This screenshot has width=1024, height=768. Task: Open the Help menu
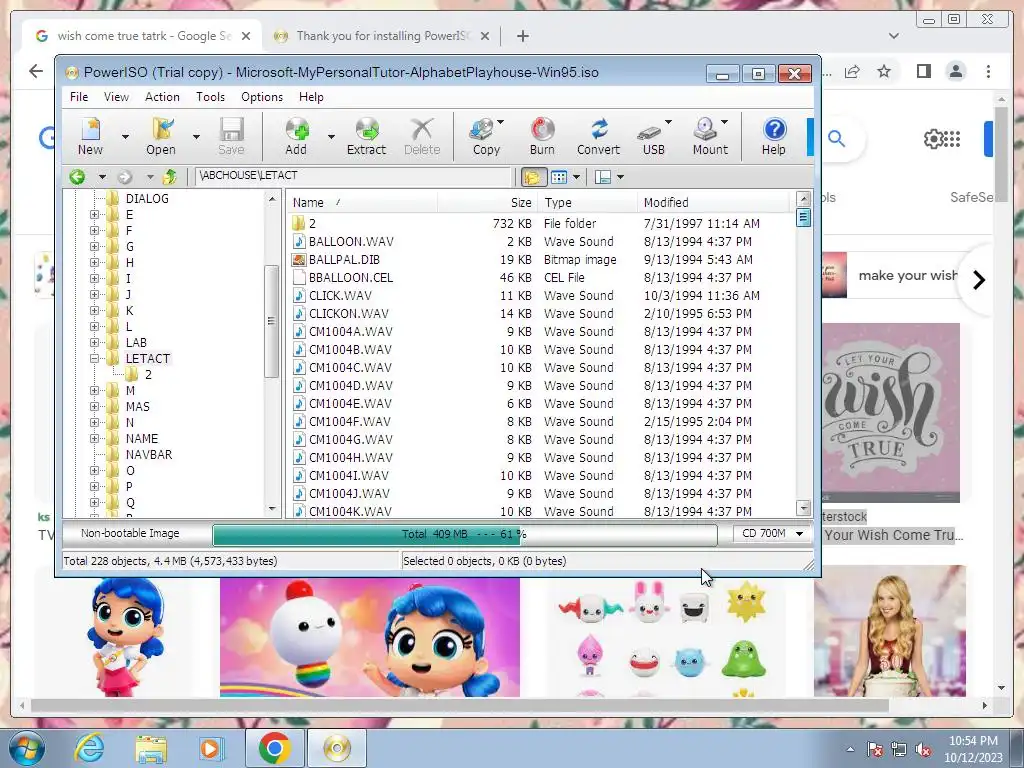click(x=312, y=97)
